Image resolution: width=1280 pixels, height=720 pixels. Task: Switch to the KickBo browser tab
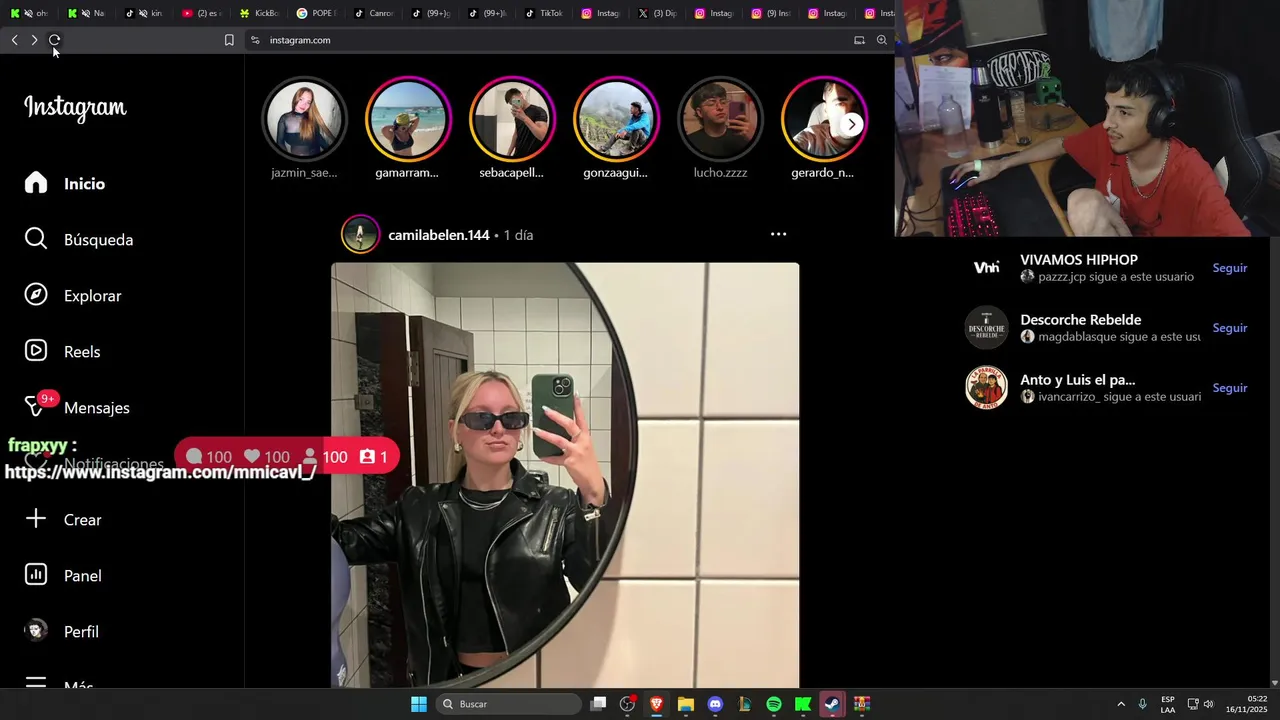click(259, 13)
